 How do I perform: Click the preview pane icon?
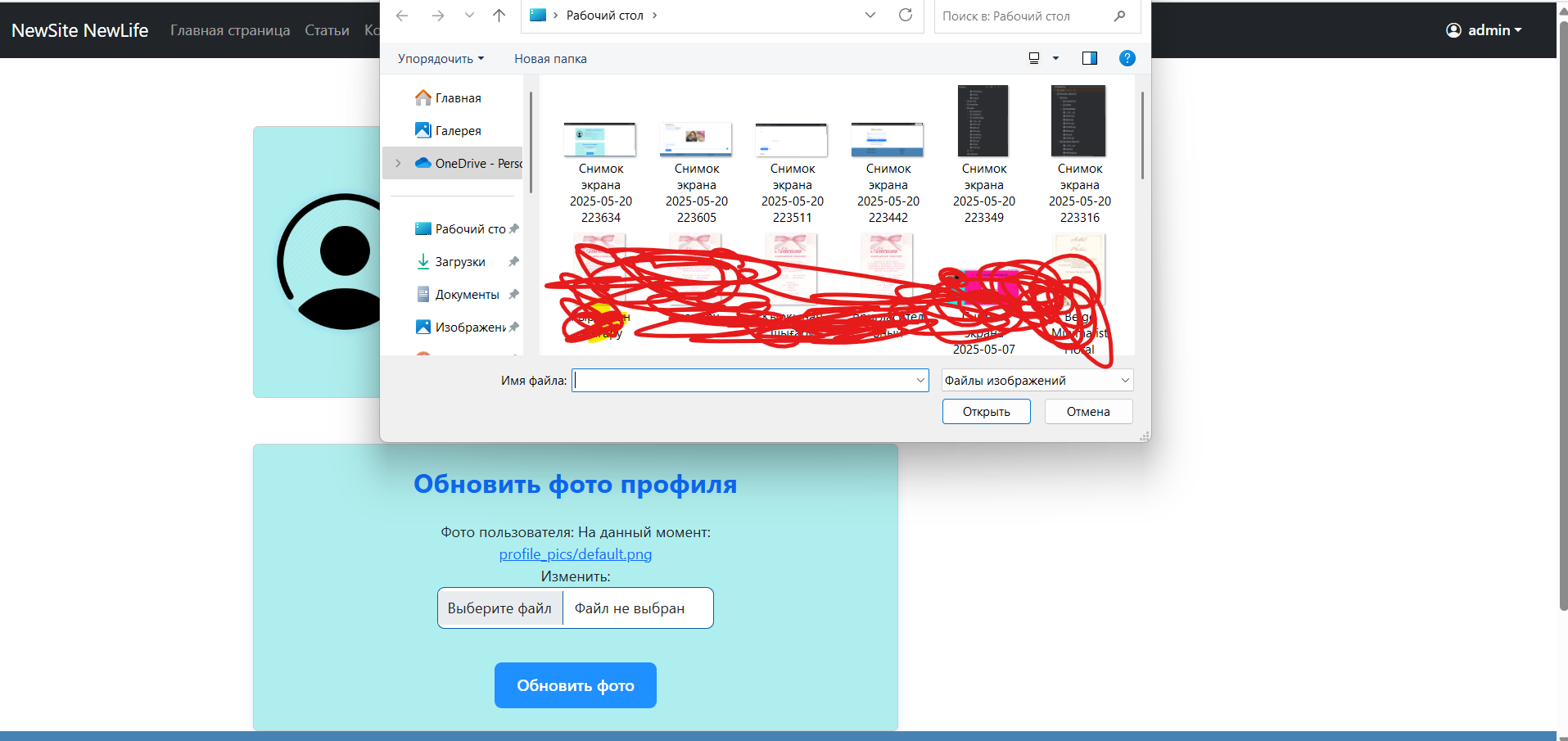(1089, 58)
